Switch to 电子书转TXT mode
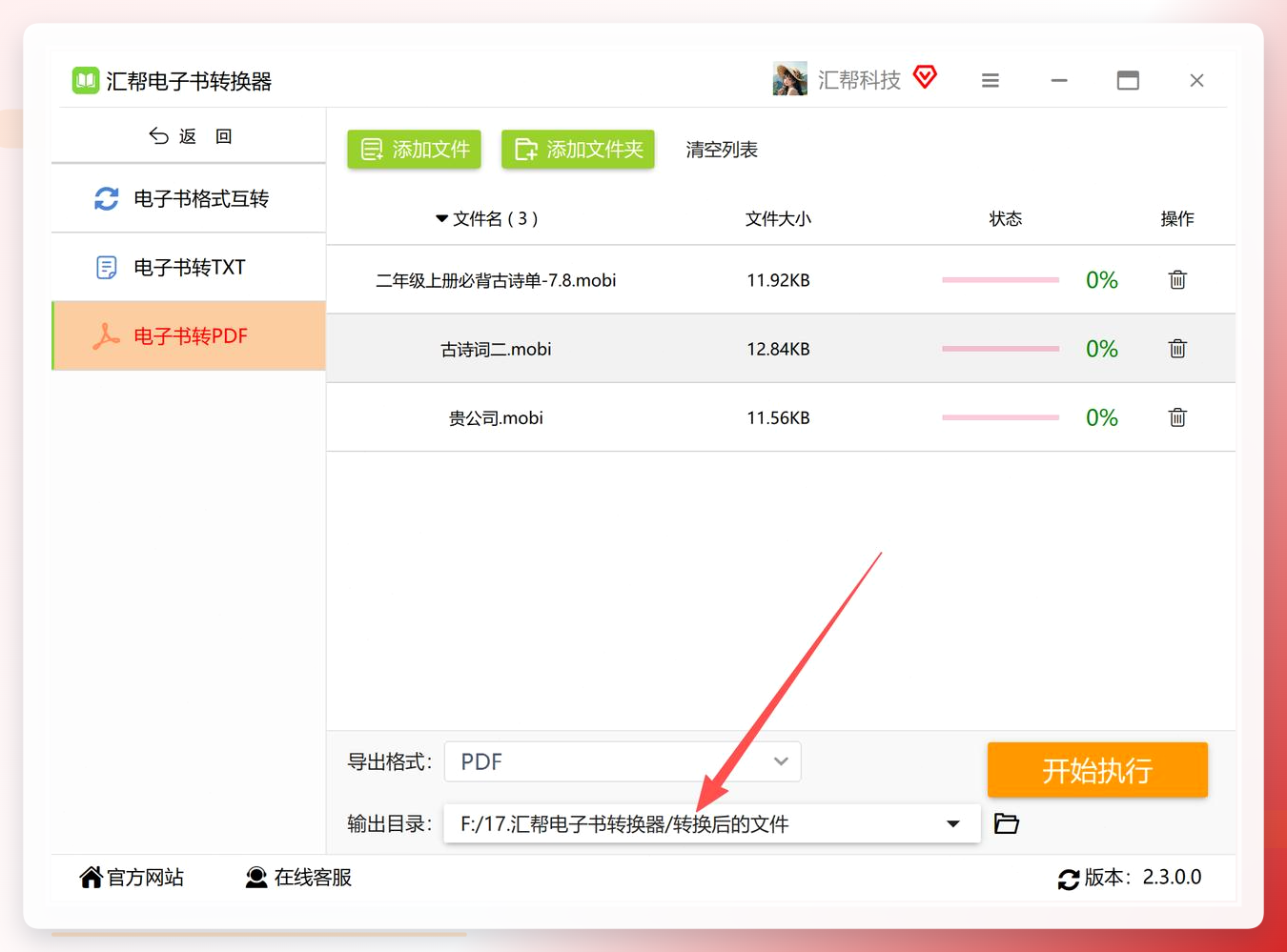 (189, 267)
